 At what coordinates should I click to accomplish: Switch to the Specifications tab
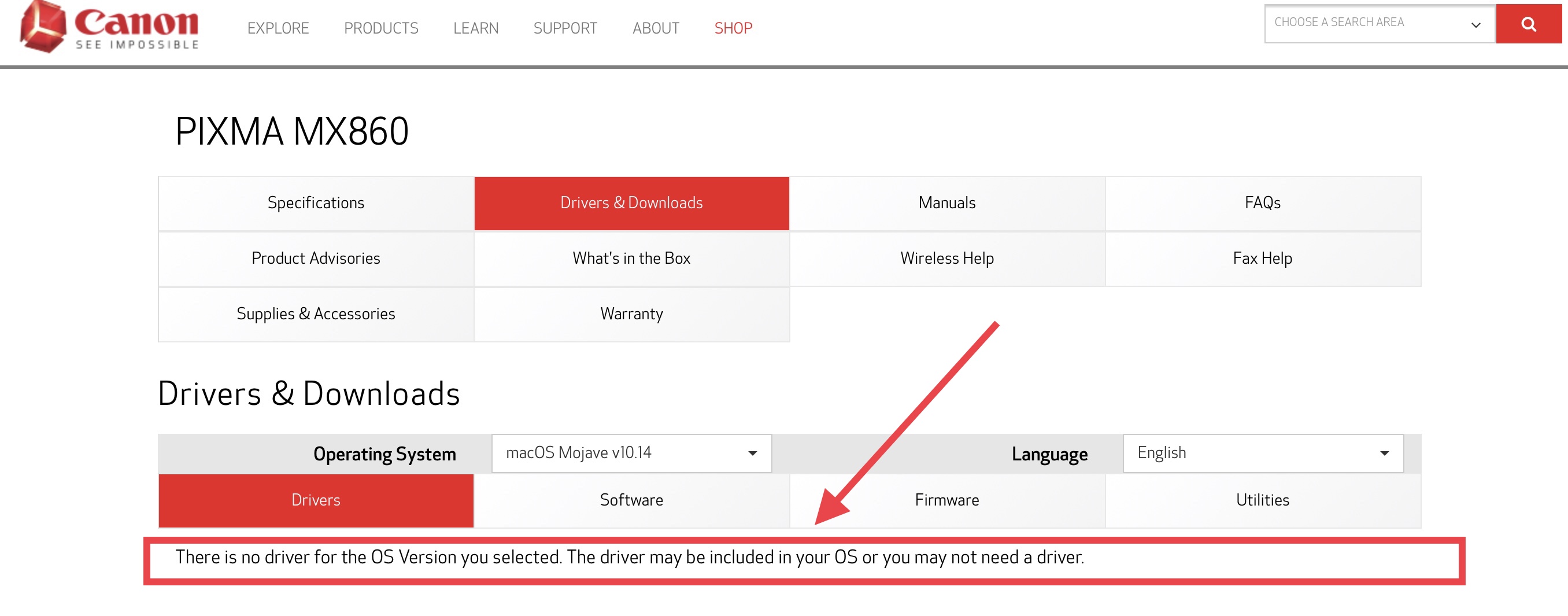coord(316,203)
